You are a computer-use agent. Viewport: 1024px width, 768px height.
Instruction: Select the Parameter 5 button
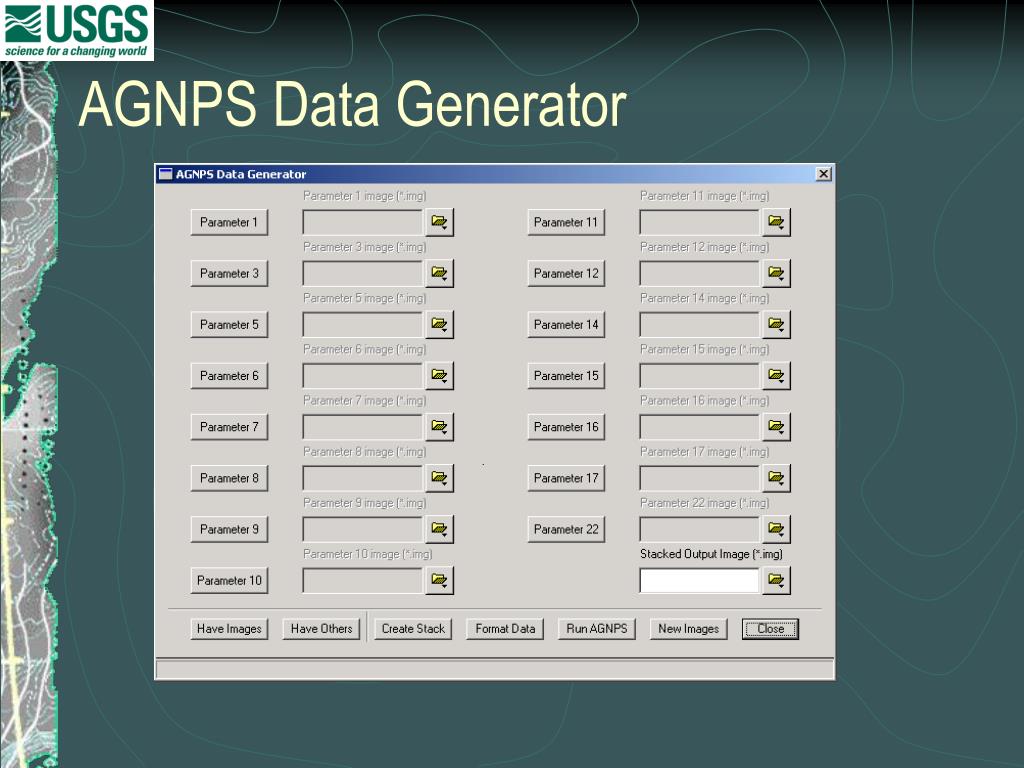pos(229,325)
